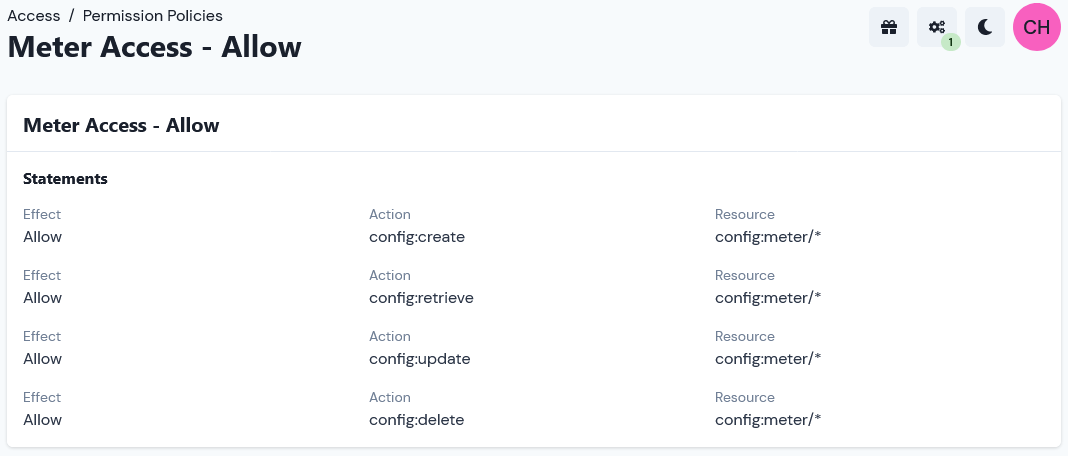Click the Allow effect for config:retrieve
The height and width of the screenshot is (456, 1068).
42,298
